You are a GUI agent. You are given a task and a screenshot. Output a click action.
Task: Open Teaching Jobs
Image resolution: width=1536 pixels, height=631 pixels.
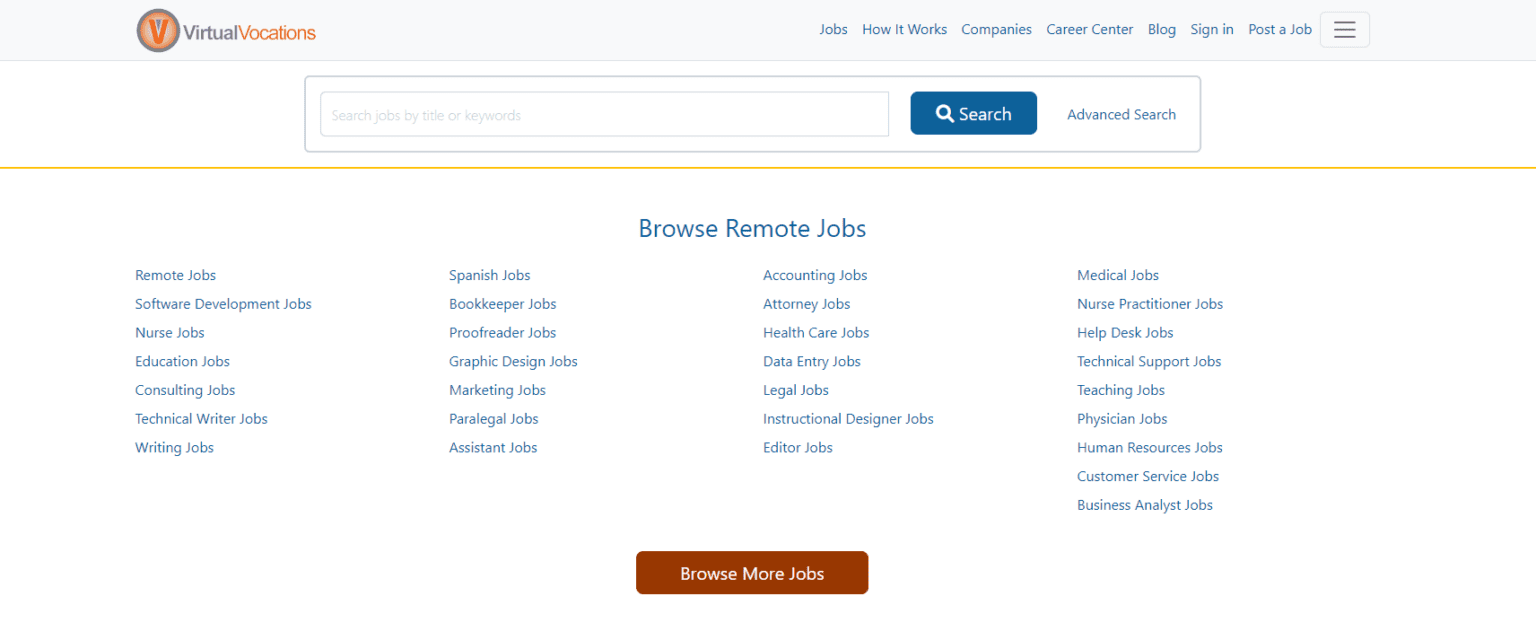(x=1121, y=390)
